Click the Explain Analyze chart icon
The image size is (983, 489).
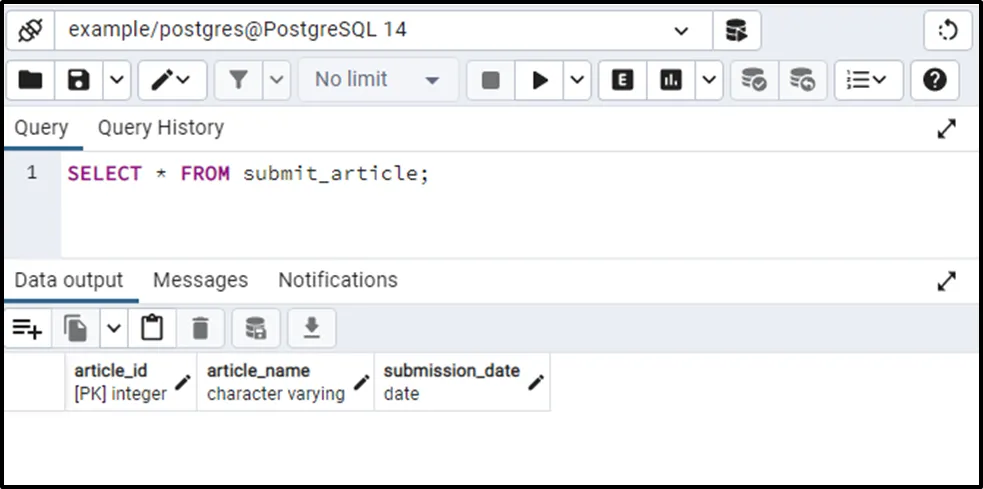tap(671, 80)
